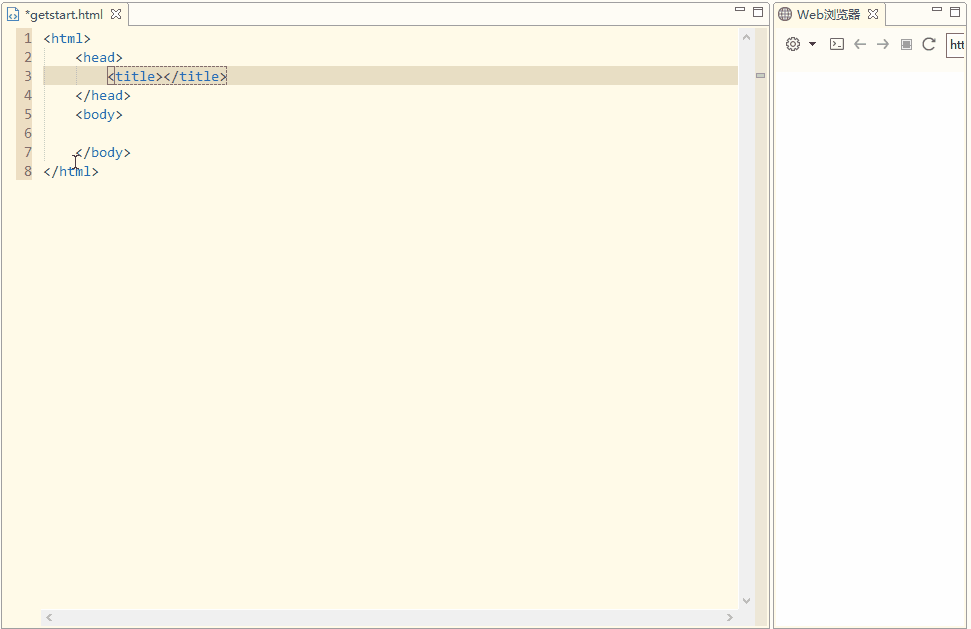Close the Web浏览器 tab
Viewport: 971px width, 629px height.
coord(873,14)
